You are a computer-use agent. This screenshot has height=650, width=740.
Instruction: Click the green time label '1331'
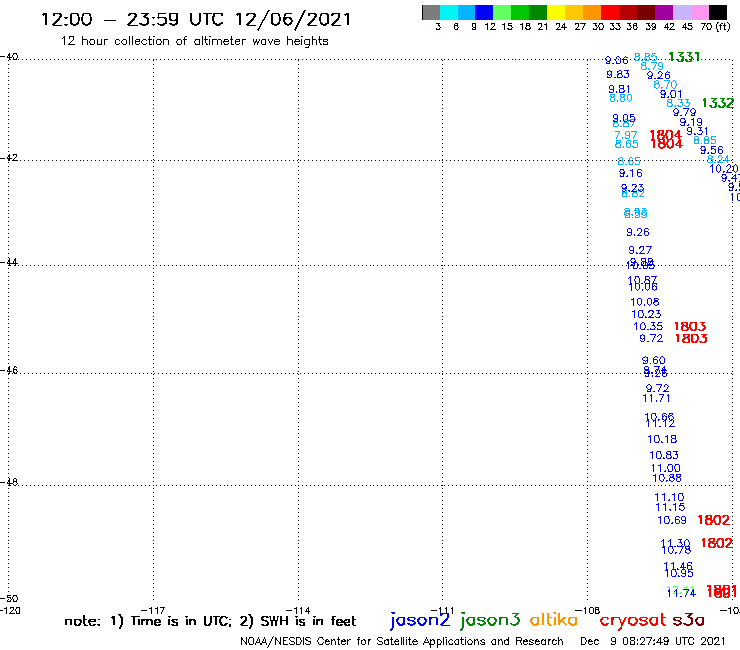[x=684, y=57]
